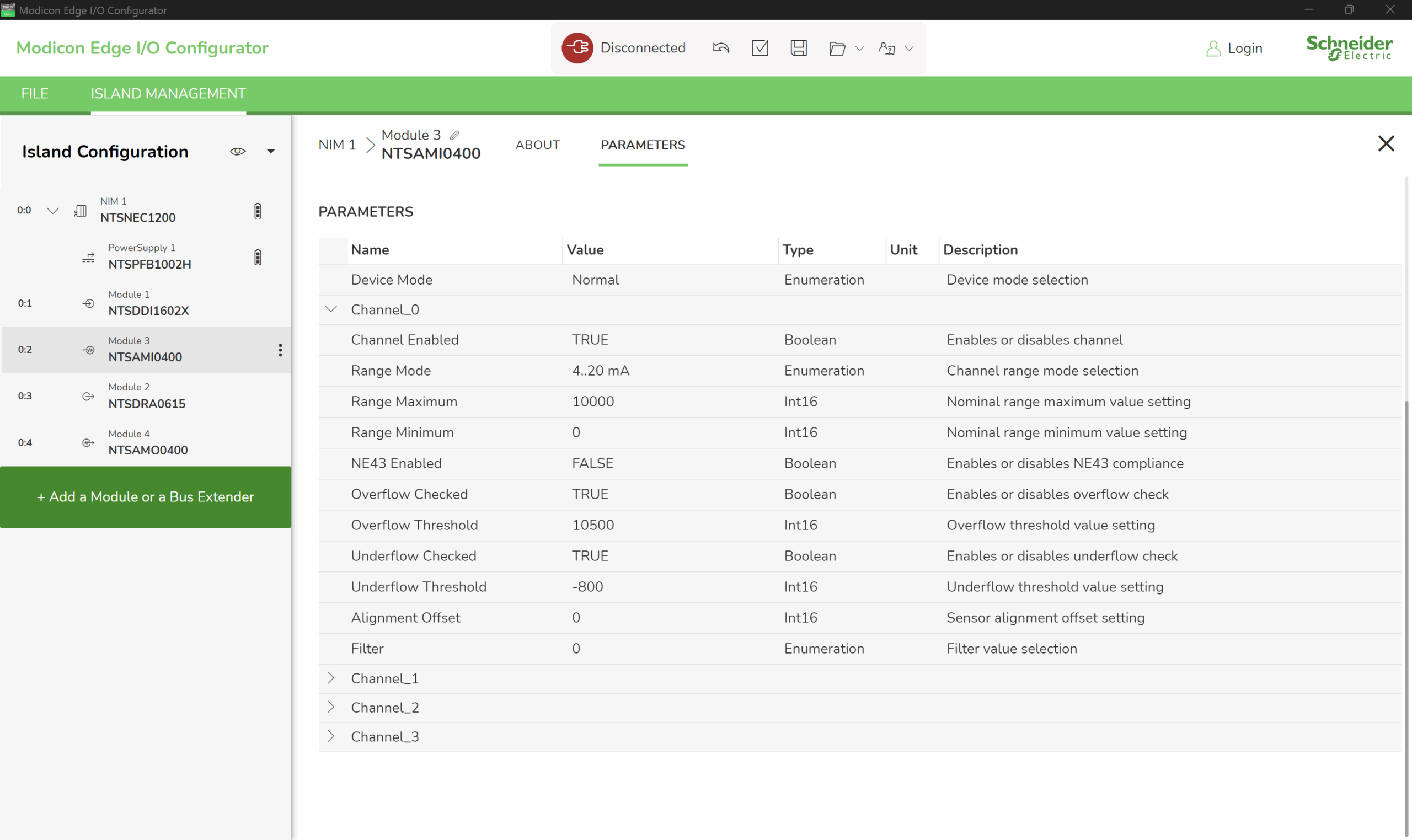The height and width of the screenshot is (840, 1412).
Task: Click the red Disconnected plug icon
Action: point(577,48)
